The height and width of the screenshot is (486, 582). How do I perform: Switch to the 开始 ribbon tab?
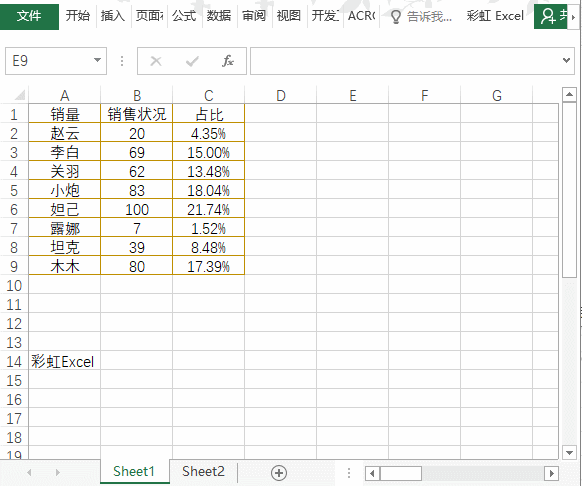click(78, 16)
